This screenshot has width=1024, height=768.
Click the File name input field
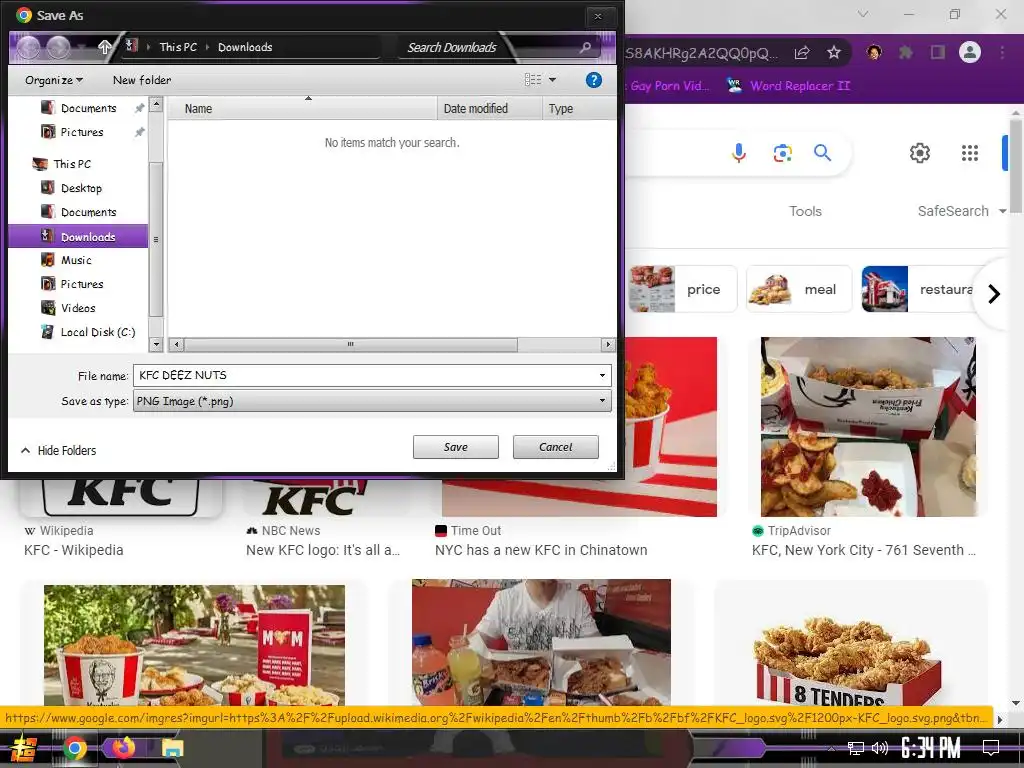point(364,376)
